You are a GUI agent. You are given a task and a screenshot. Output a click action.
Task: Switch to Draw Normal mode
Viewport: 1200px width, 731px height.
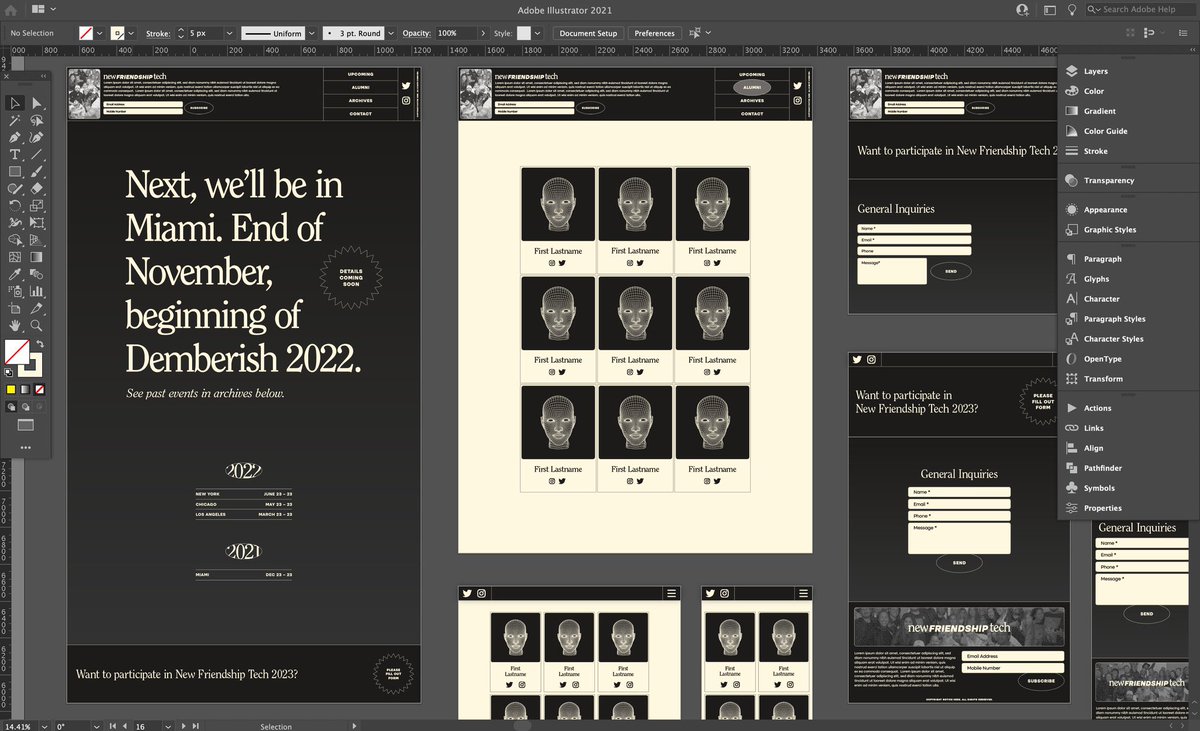tap(11, 407)
